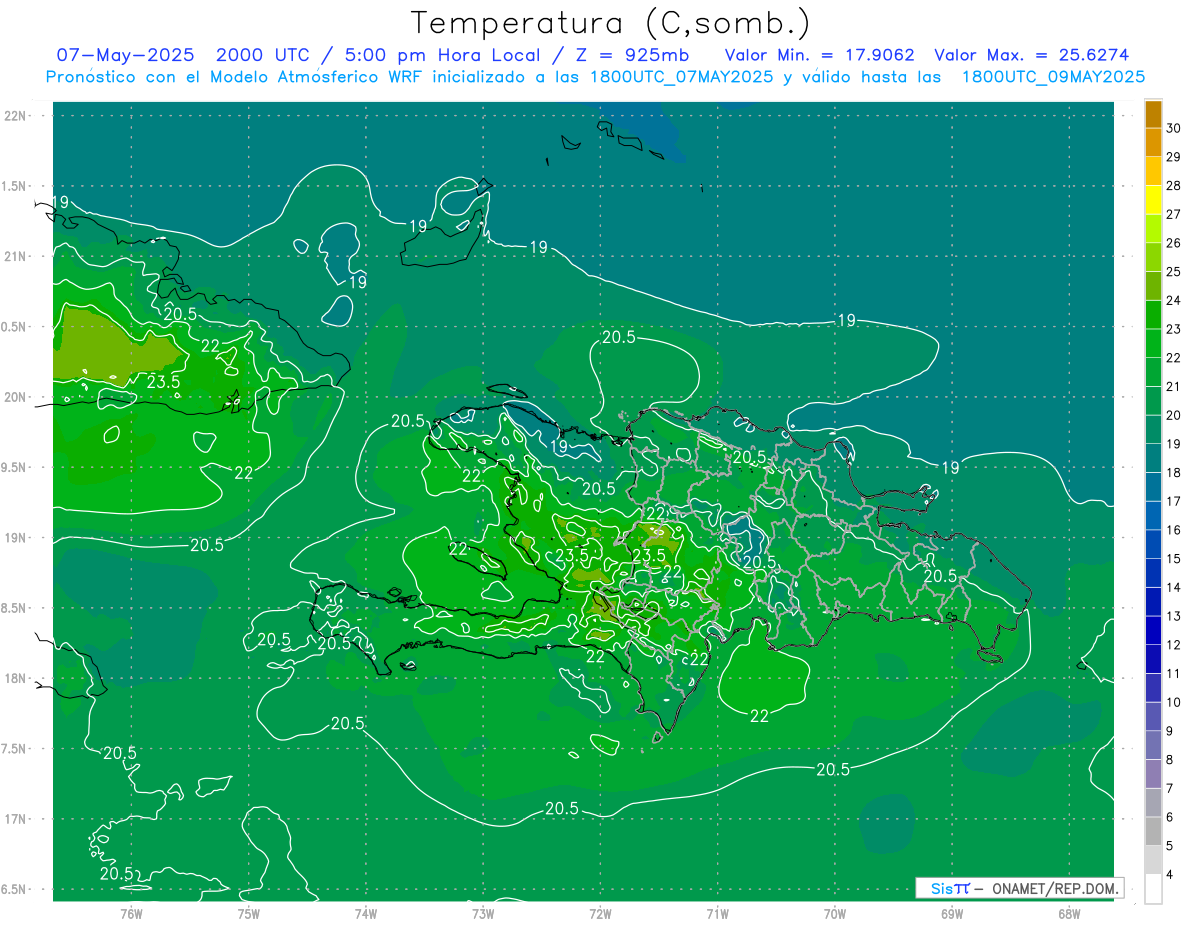Click the "76W" longitude axis label
Screen dimensions: 1200x927
click(x=131, y=913)
